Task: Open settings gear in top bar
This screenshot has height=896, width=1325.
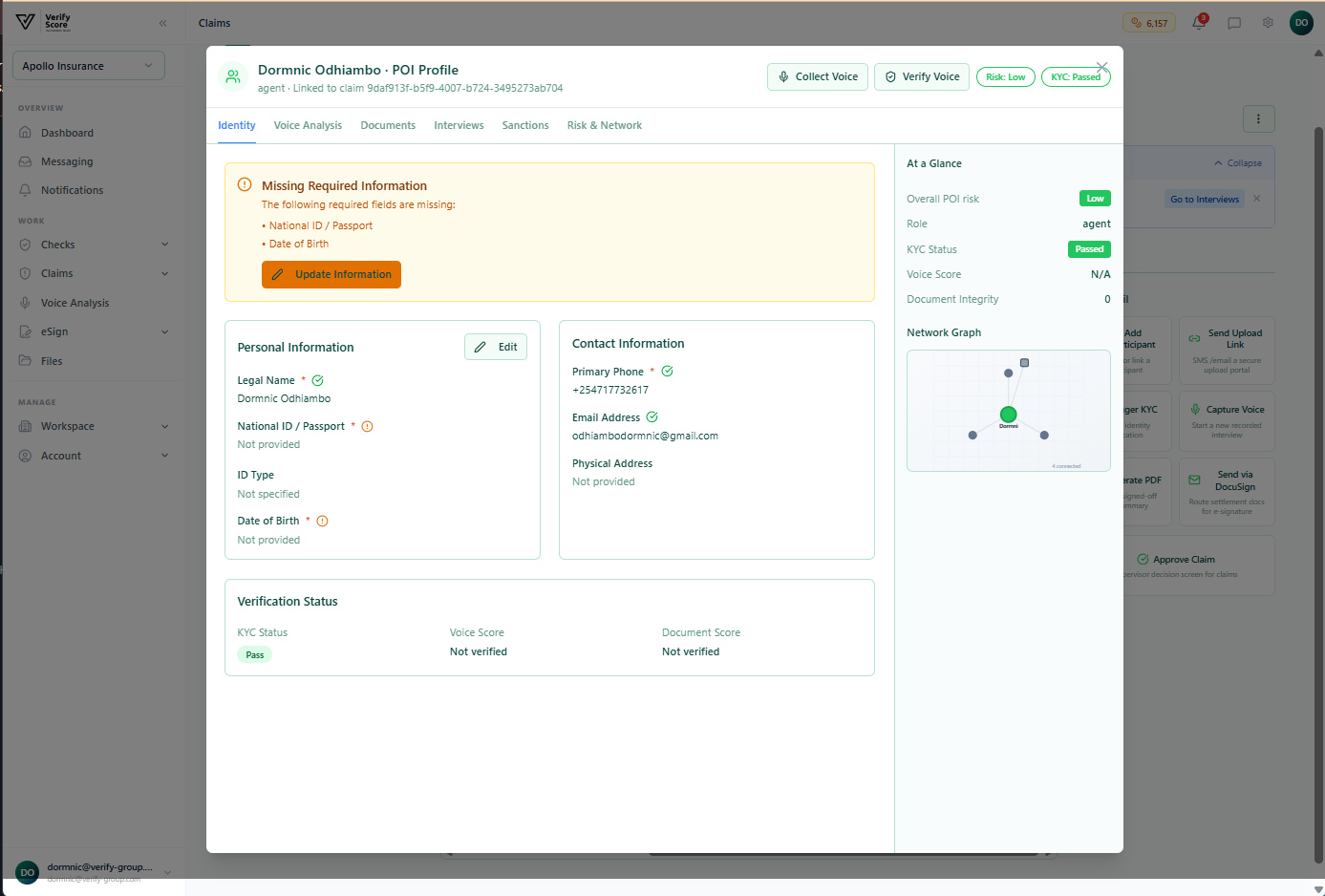Action: click(1268, 23)
